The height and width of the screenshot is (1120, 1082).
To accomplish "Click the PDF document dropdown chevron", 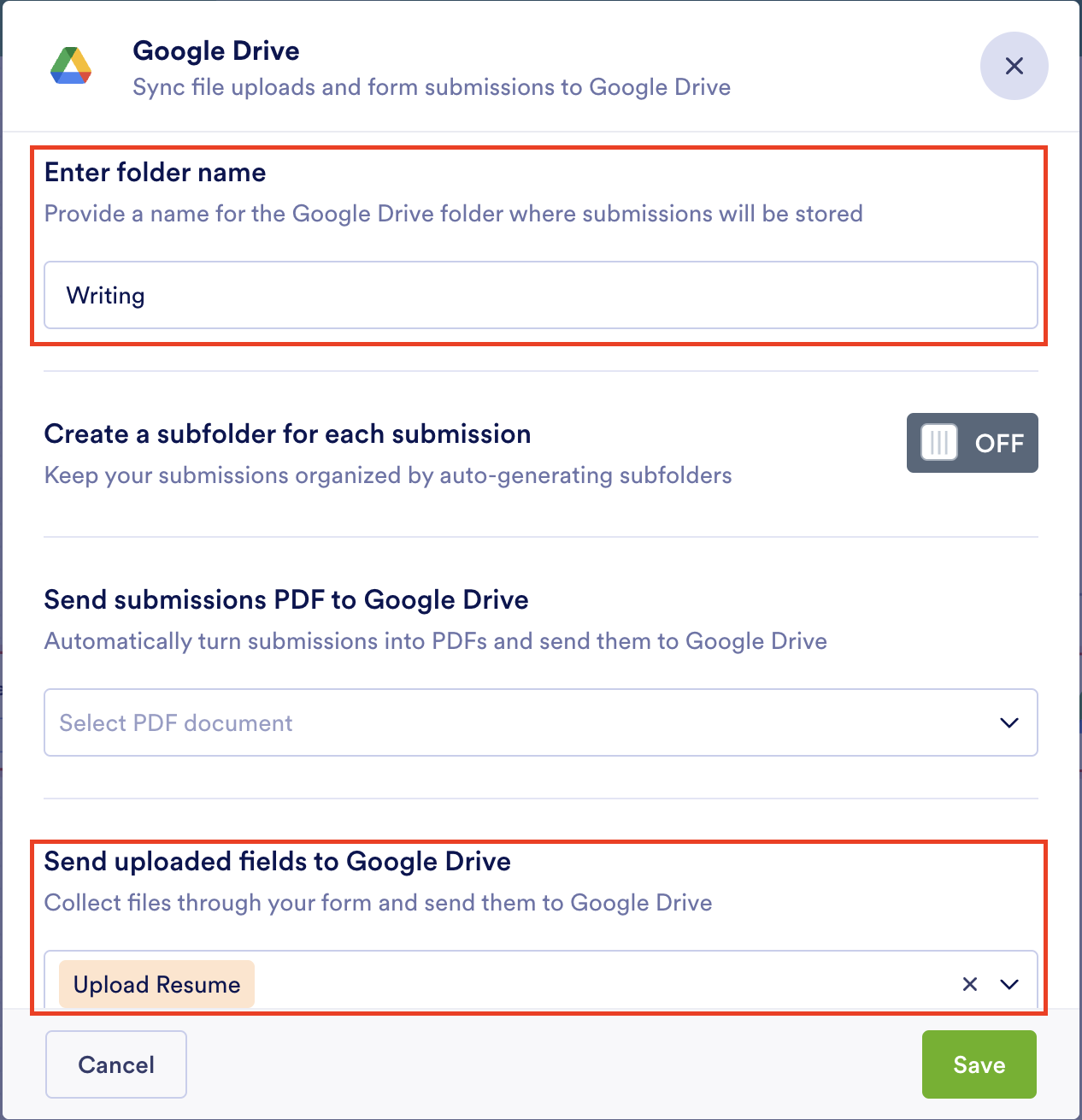I will pyautogui.click(x=1008, y=722).
